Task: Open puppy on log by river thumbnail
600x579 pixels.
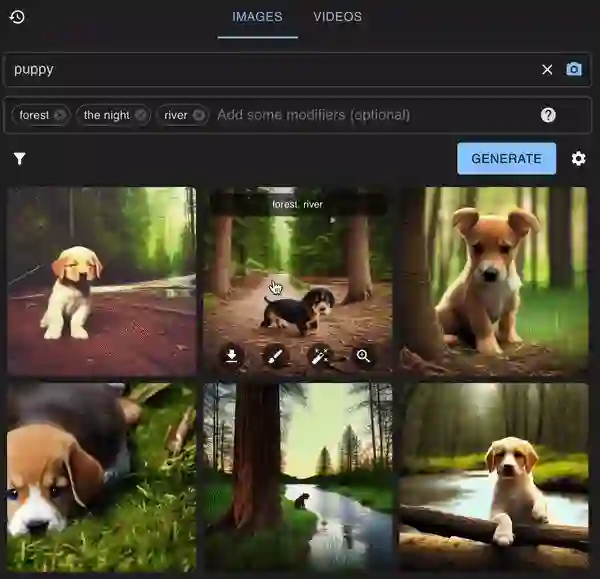Action: pos(494,477)
